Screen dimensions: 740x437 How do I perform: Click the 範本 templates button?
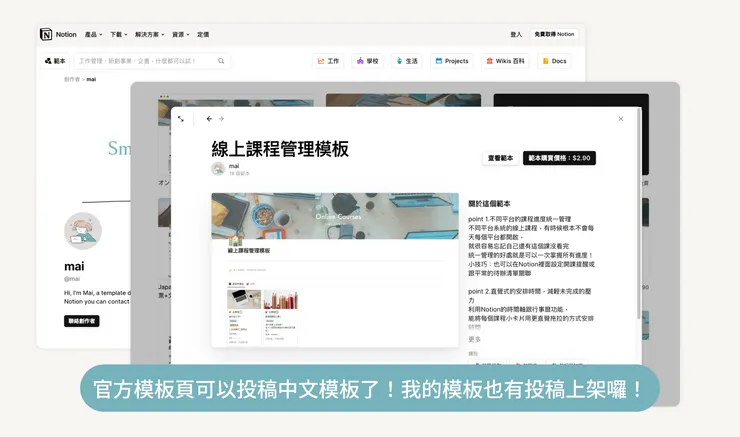click(x=55, y=61)
